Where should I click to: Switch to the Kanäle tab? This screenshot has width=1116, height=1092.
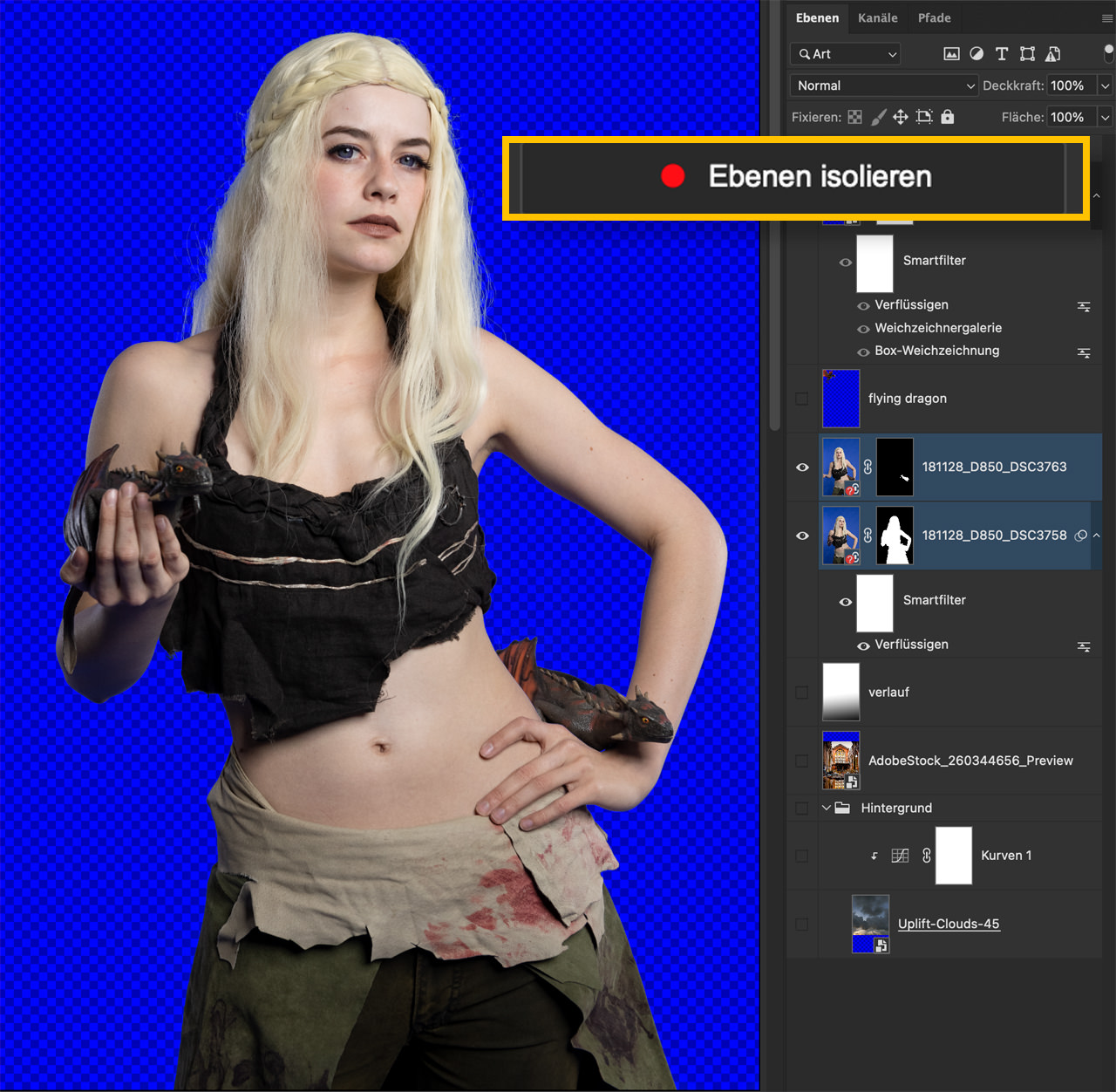877,18
